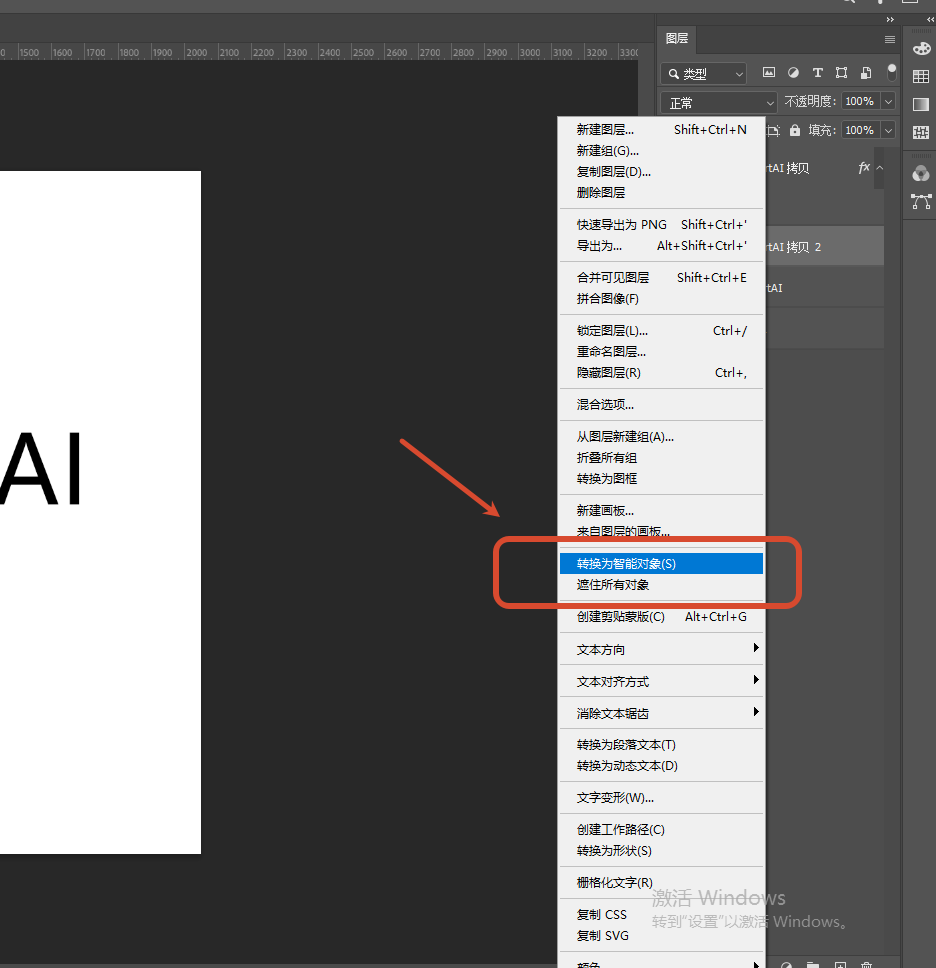This screenshot has height=968, width=936.
Task: Select the tAI 拷贝 2 layer
Action: [x=824, y=246]
